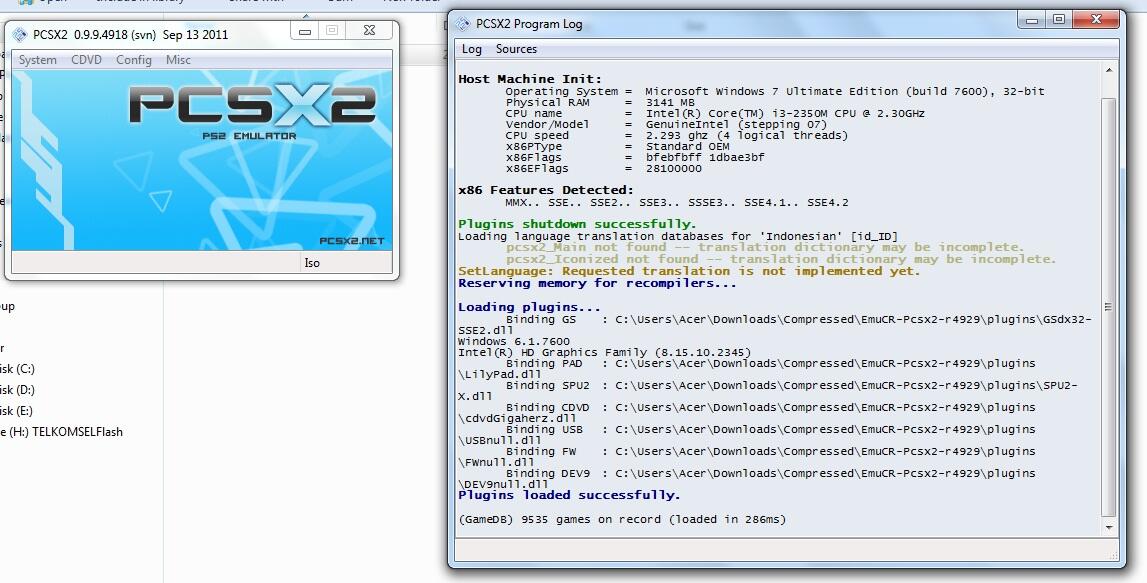The height and width of the screenshot is (583, 1147).
Task: Click the PCSX2.NET text on splash
Action: pos(351,241)
